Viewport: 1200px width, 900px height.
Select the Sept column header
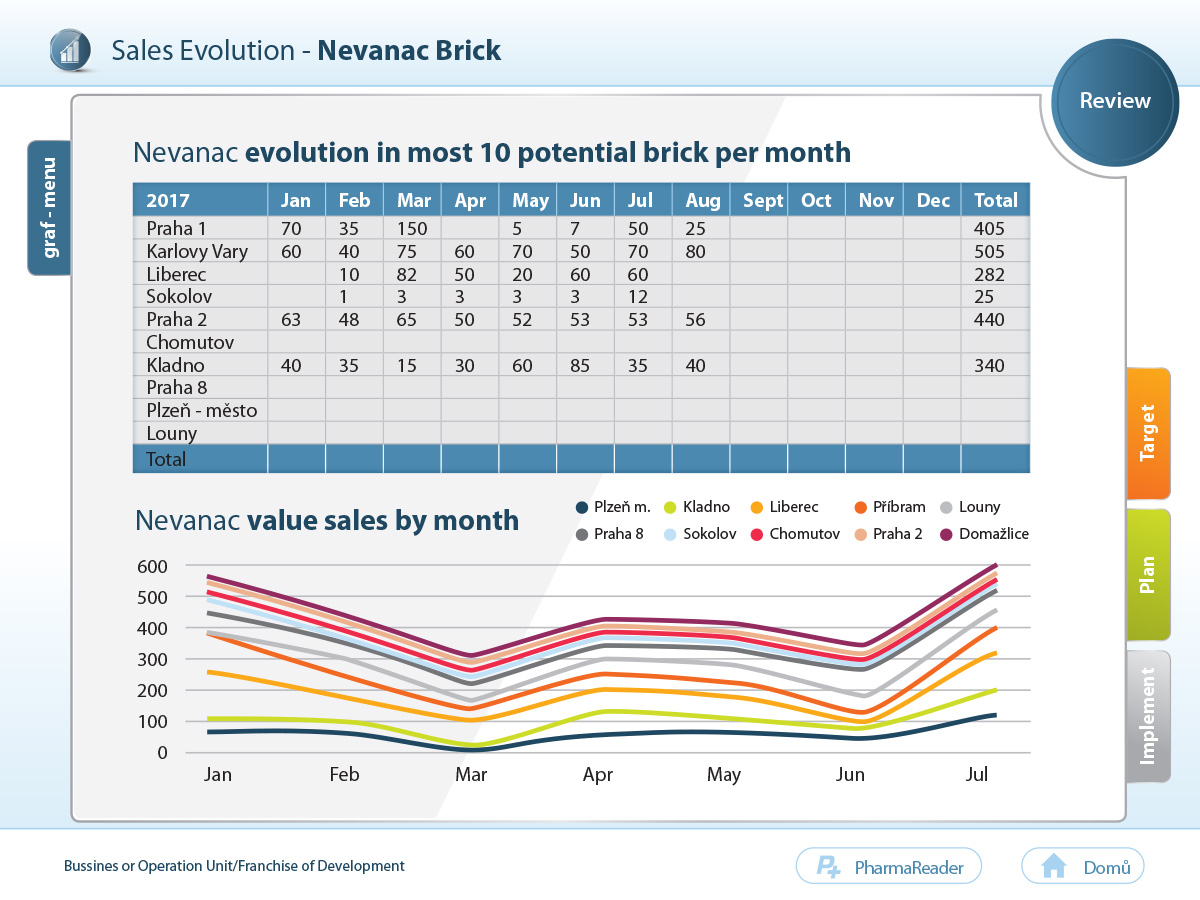click(760, 199)
